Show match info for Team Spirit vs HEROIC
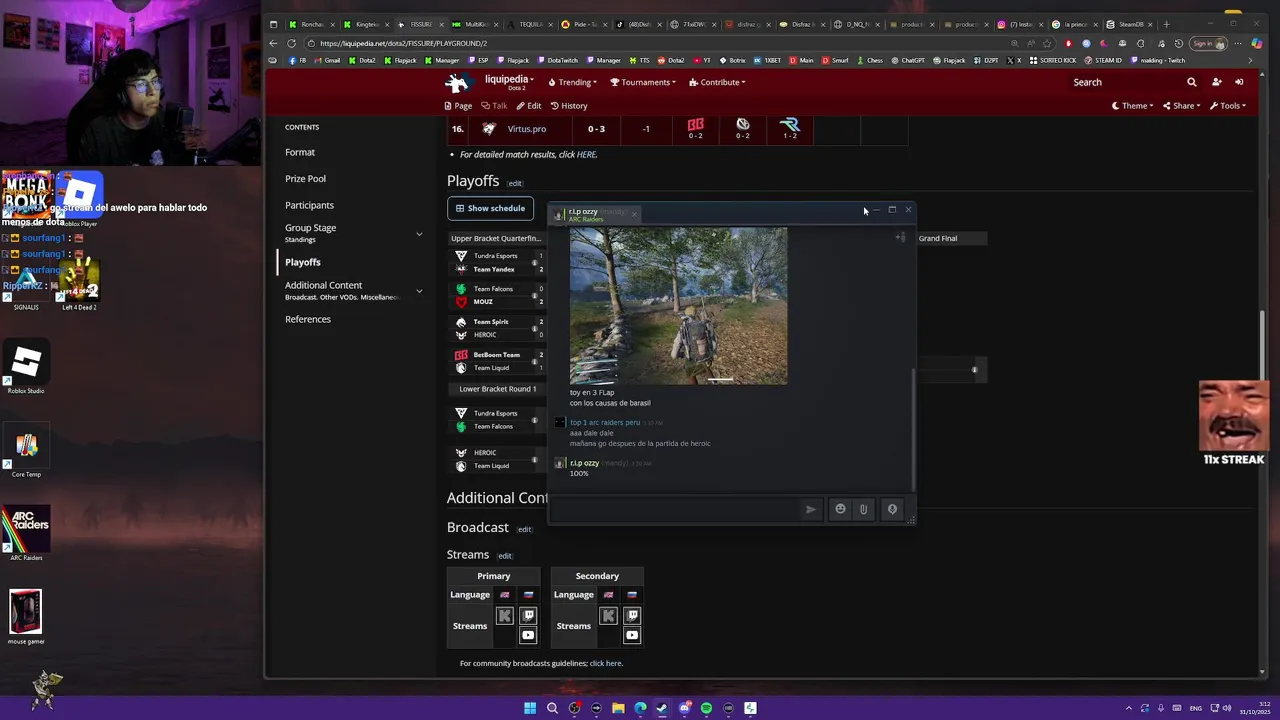The height and width of the screenshot is (720, 1280). tap(534, 328)
